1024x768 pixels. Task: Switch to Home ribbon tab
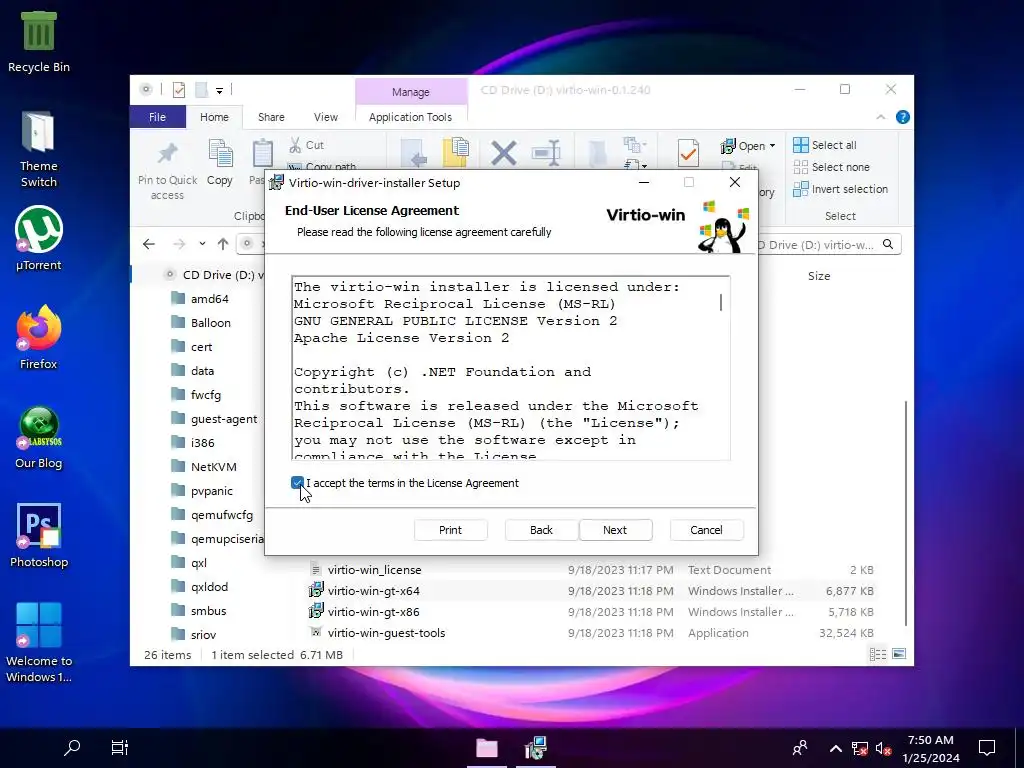pos(214,117)
